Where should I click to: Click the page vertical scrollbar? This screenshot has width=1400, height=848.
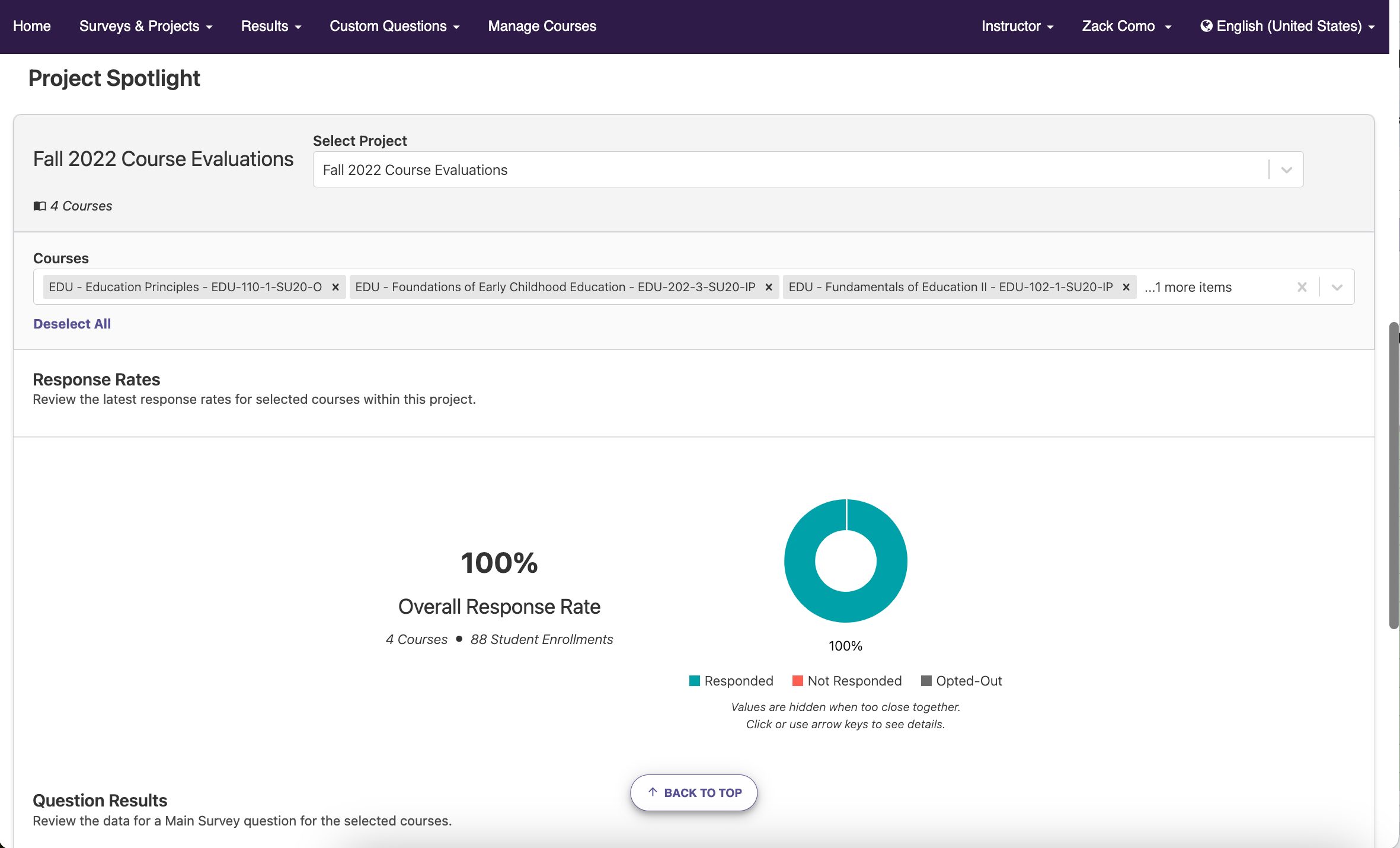coord(1394,475)
